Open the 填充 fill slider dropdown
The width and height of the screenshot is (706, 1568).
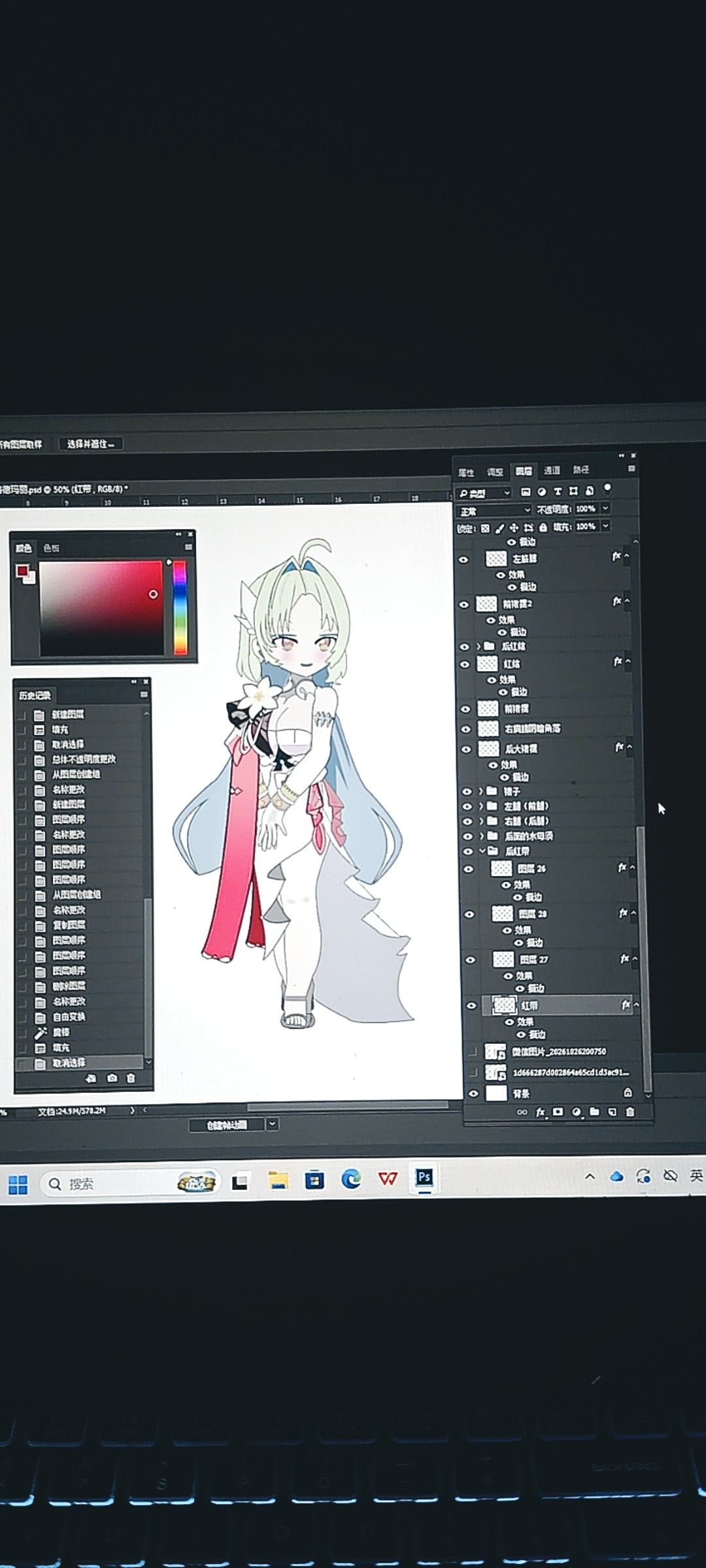tap(605, 526)
